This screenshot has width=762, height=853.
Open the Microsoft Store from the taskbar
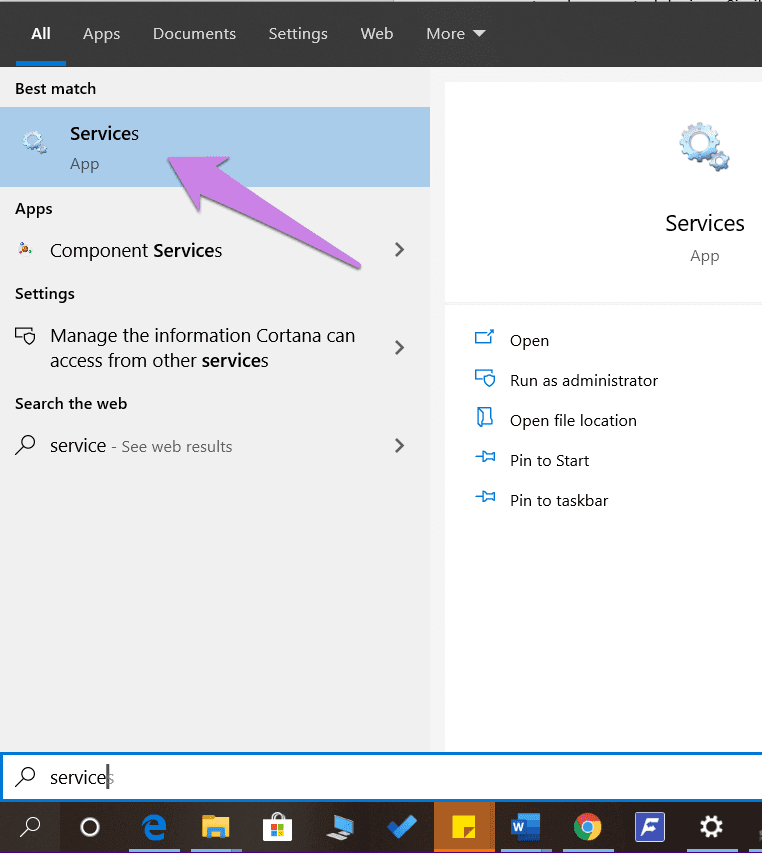point(276,827)
